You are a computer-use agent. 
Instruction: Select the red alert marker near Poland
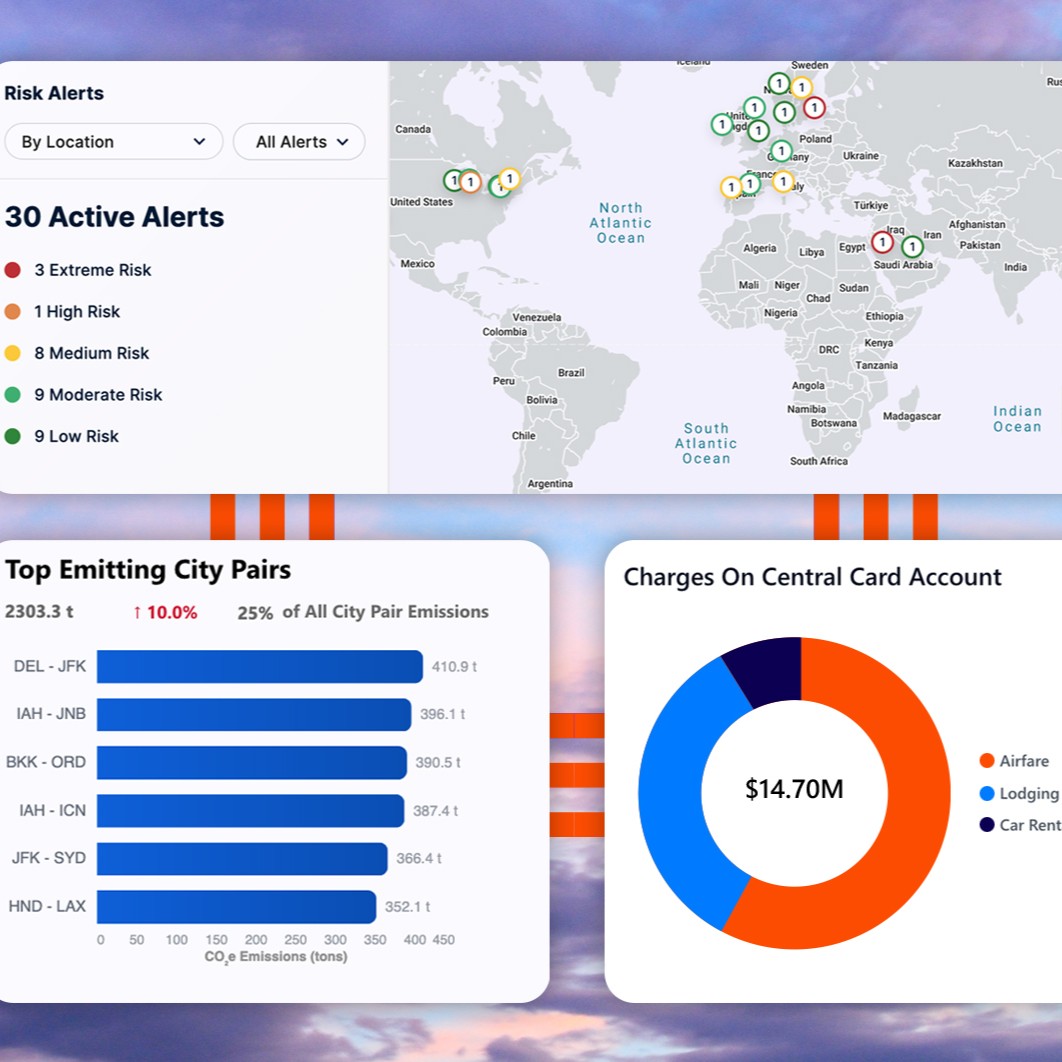point(814,107)
